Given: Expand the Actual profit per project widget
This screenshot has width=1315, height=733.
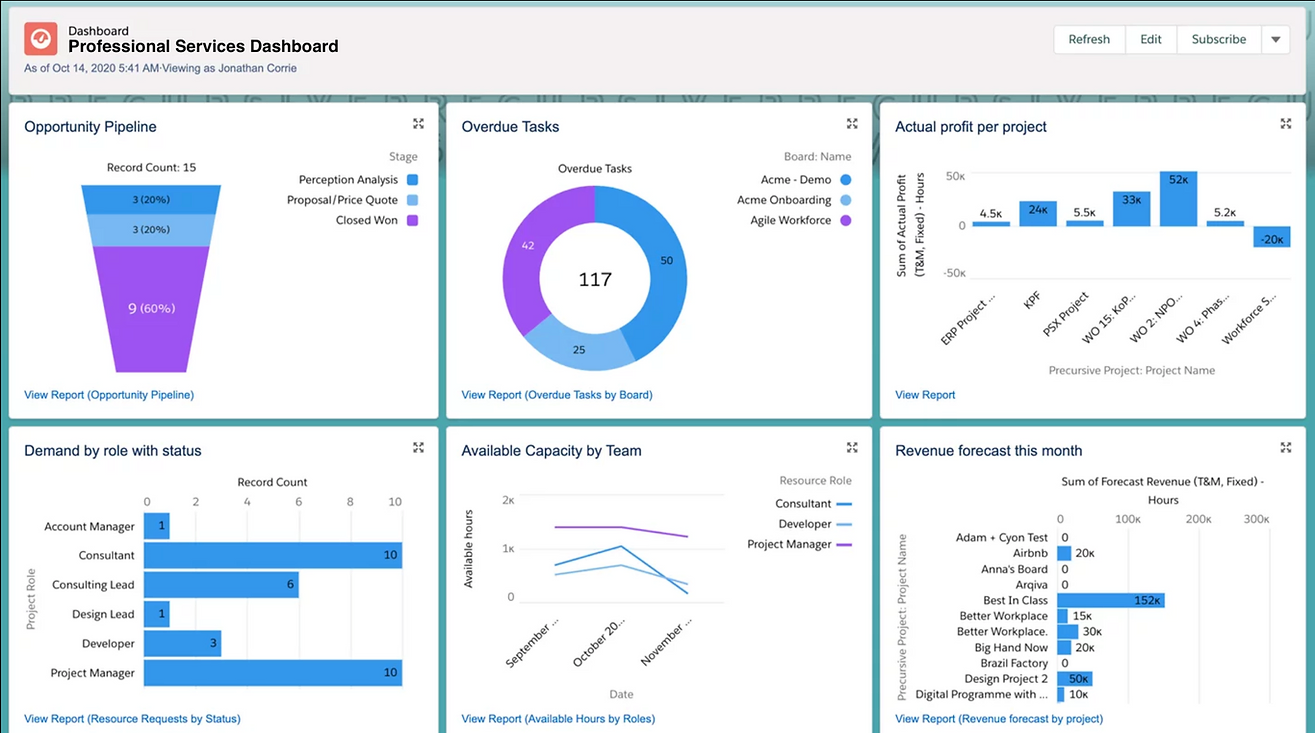Looking at the screenshot, I should point(1286,123).
